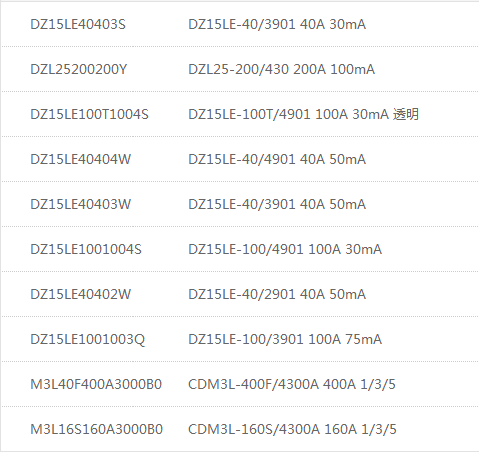The height and width of the screenshot is (452, 479).
Task: Select product code M3L40F400A3000B0
Action: coord(96,384)
